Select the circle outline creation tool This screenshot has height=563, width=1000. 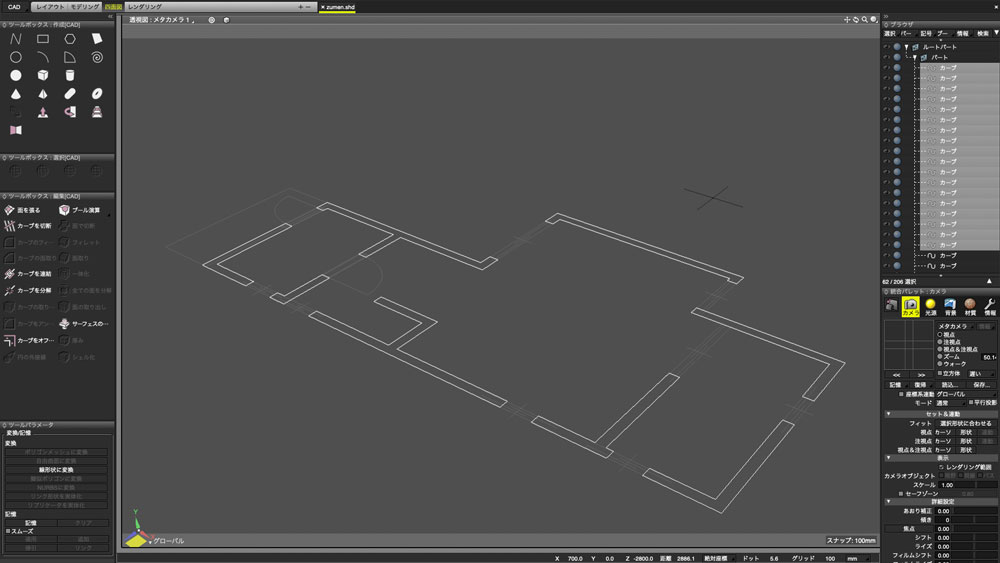pos(16,57)
